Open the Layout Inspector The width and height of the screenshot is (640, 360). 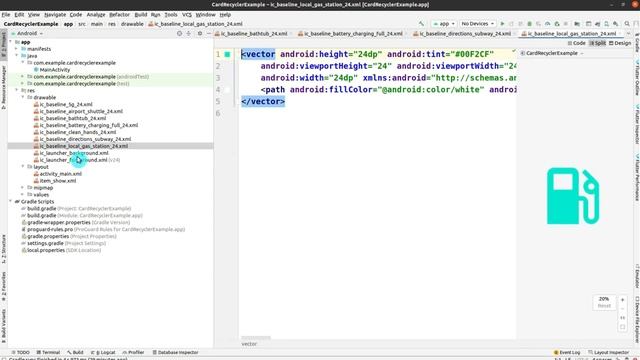tap(609, 352)
